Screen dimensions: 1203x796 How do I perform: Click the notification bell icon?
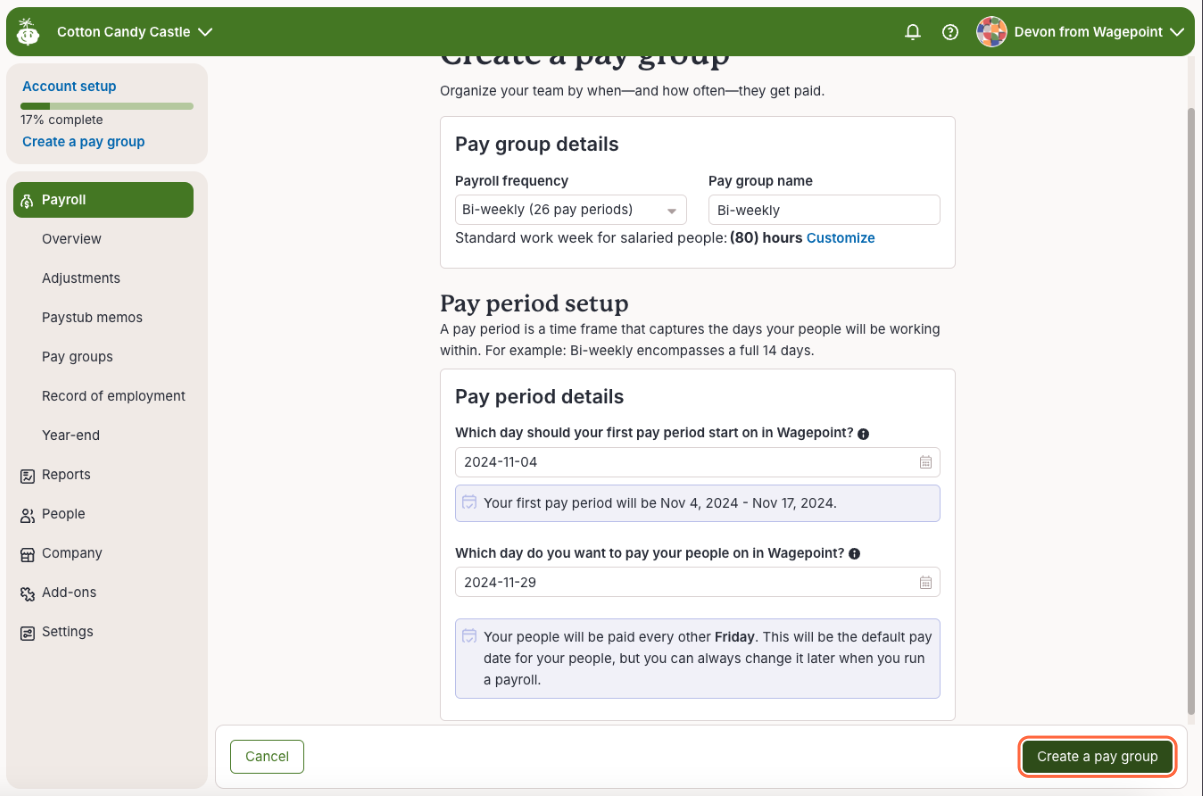point(912,32)
